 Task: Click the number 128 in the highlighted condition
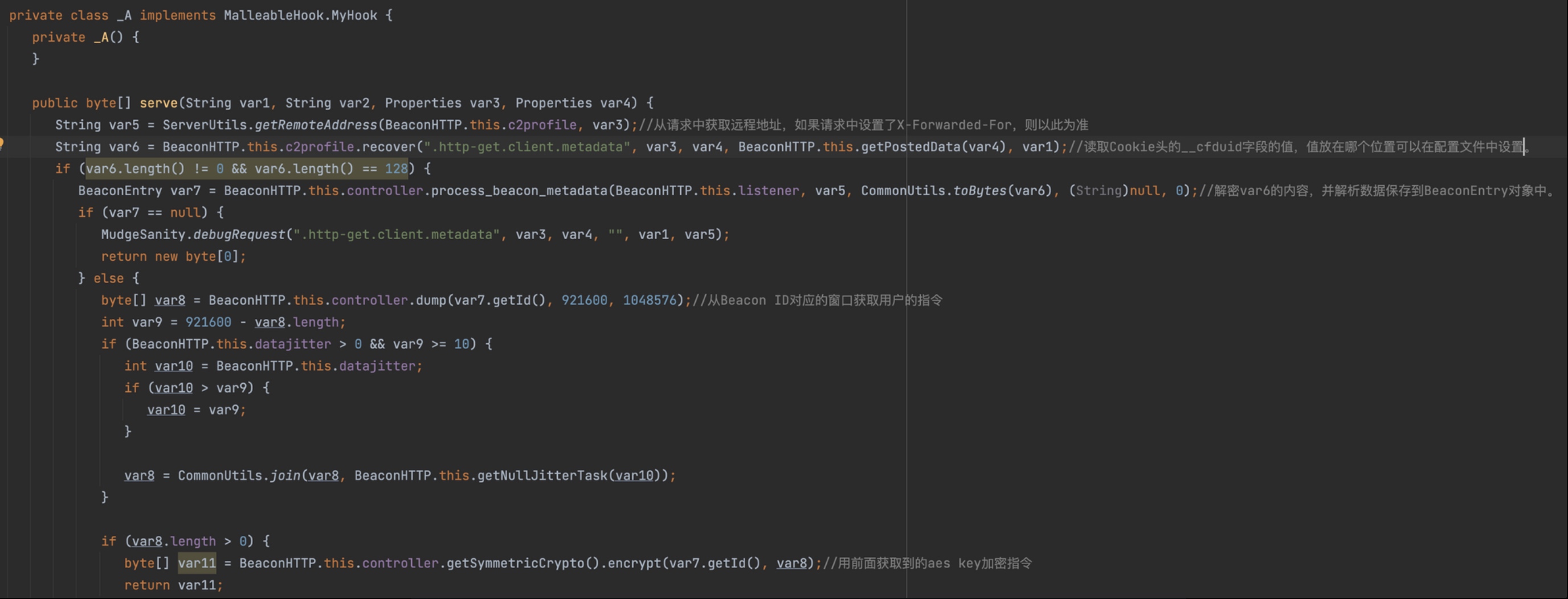click(x=395, y=169)
